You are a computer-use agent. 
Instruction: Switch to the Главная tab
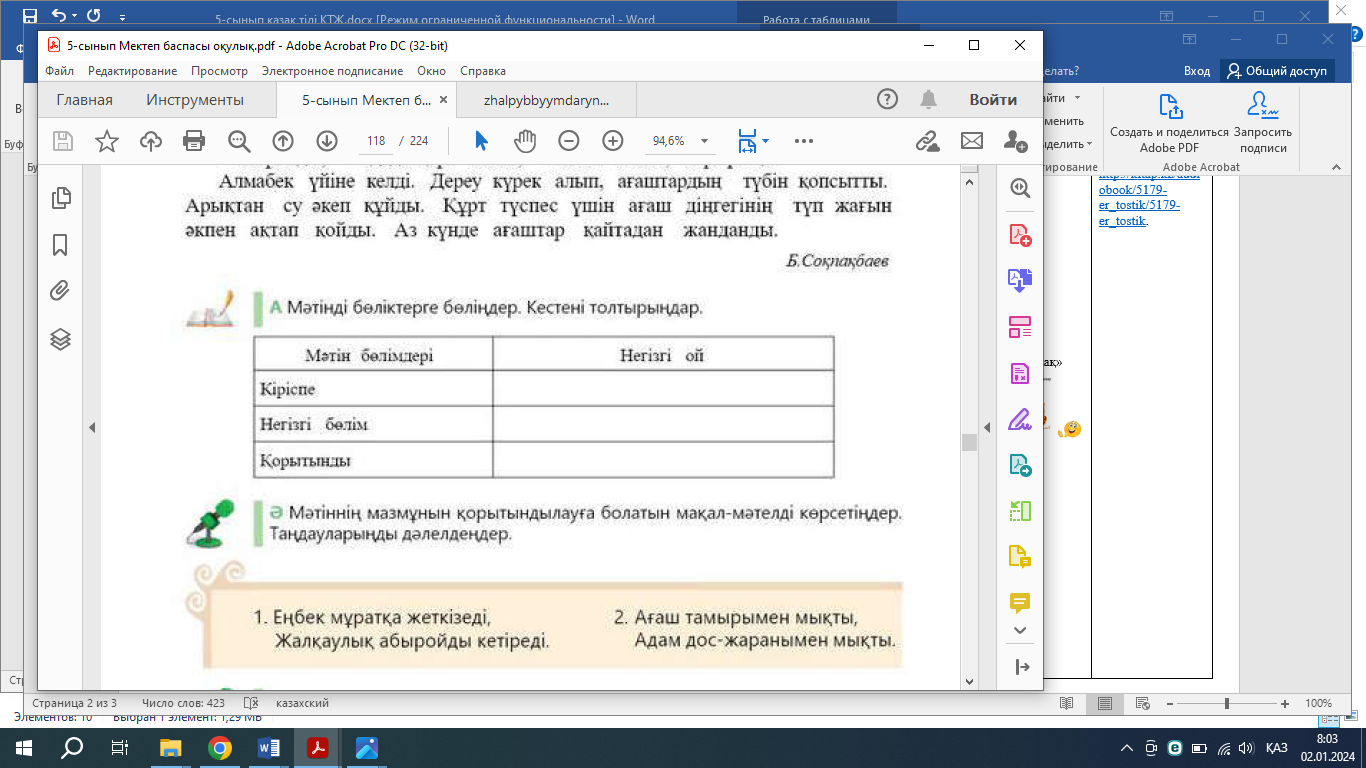84,100
